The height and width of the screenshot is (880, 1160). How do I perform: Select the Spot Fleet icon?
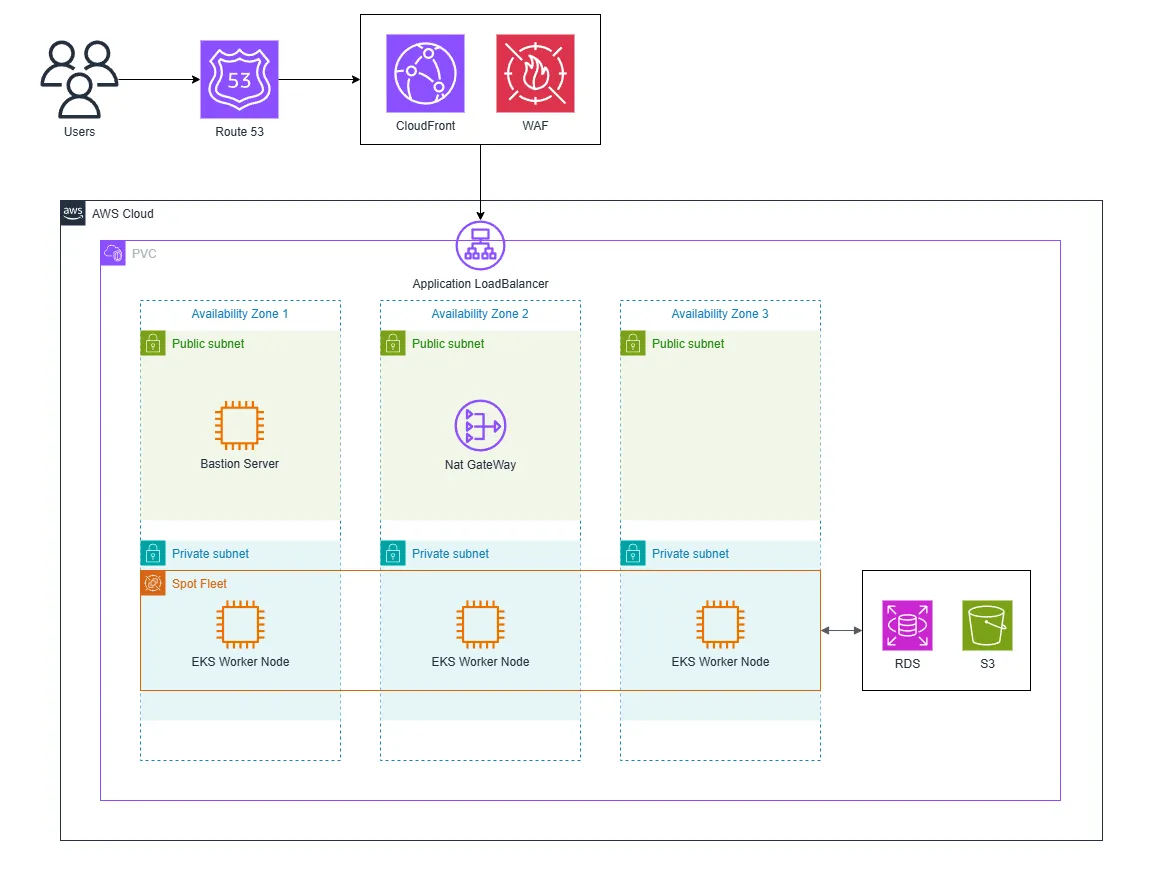(152, 583)
